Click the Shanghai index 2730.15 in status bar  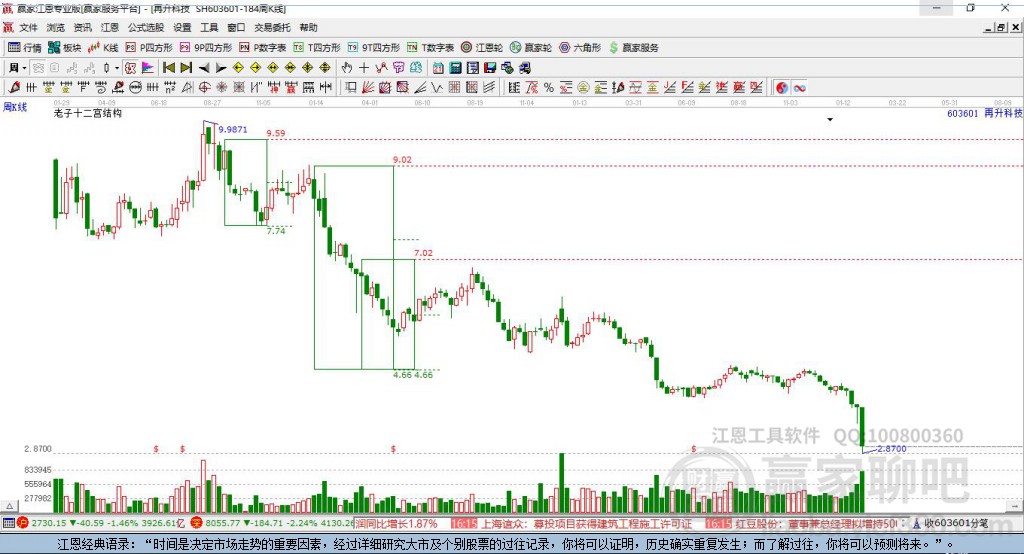48,523
